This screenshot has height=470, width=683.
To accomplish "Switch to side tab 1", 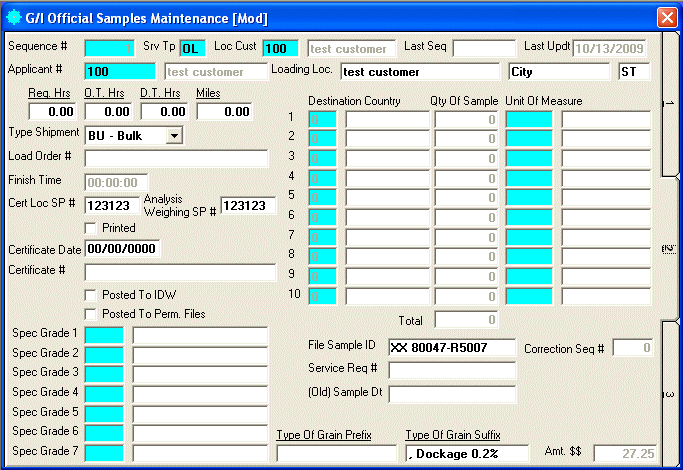I will click(x=670, y=103).
